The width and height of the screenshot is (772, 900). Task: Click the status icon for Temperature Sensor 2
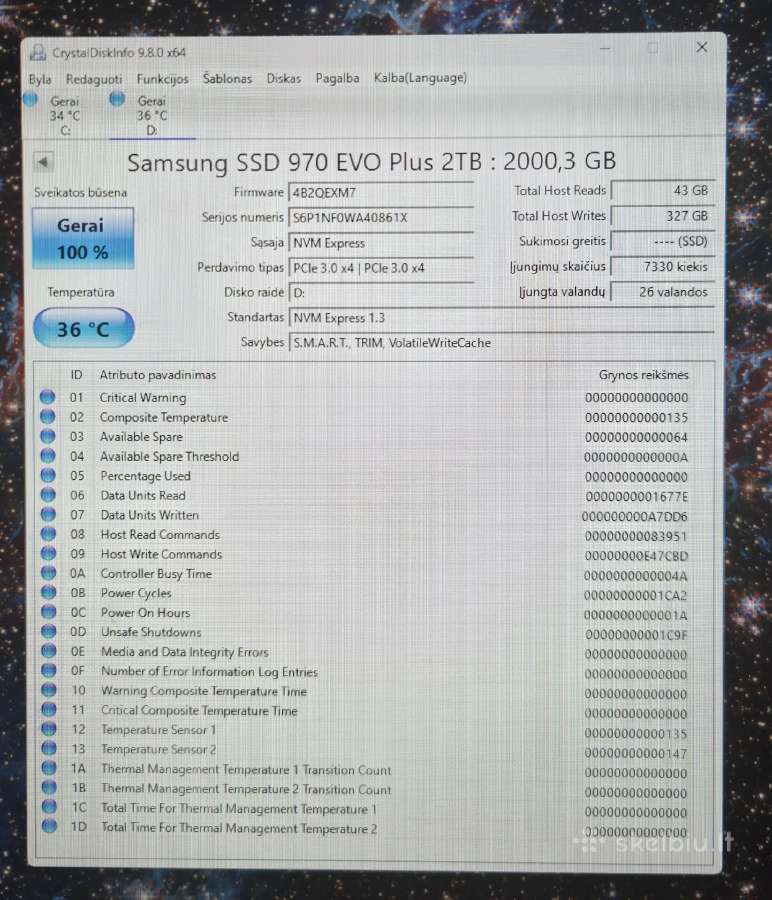point(49,748)
